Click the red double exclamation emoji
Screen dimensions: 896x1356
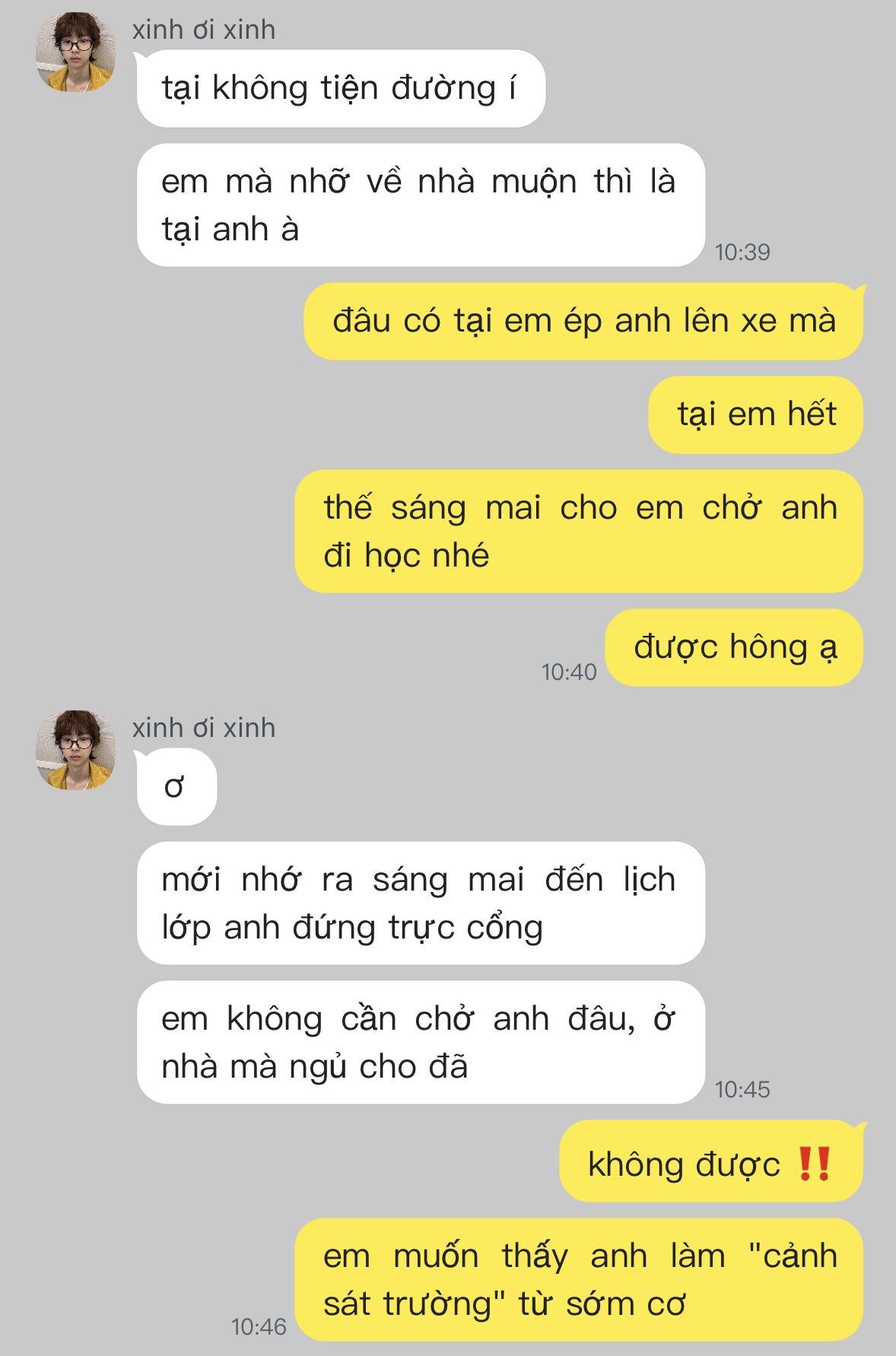tap(815, 1164)
